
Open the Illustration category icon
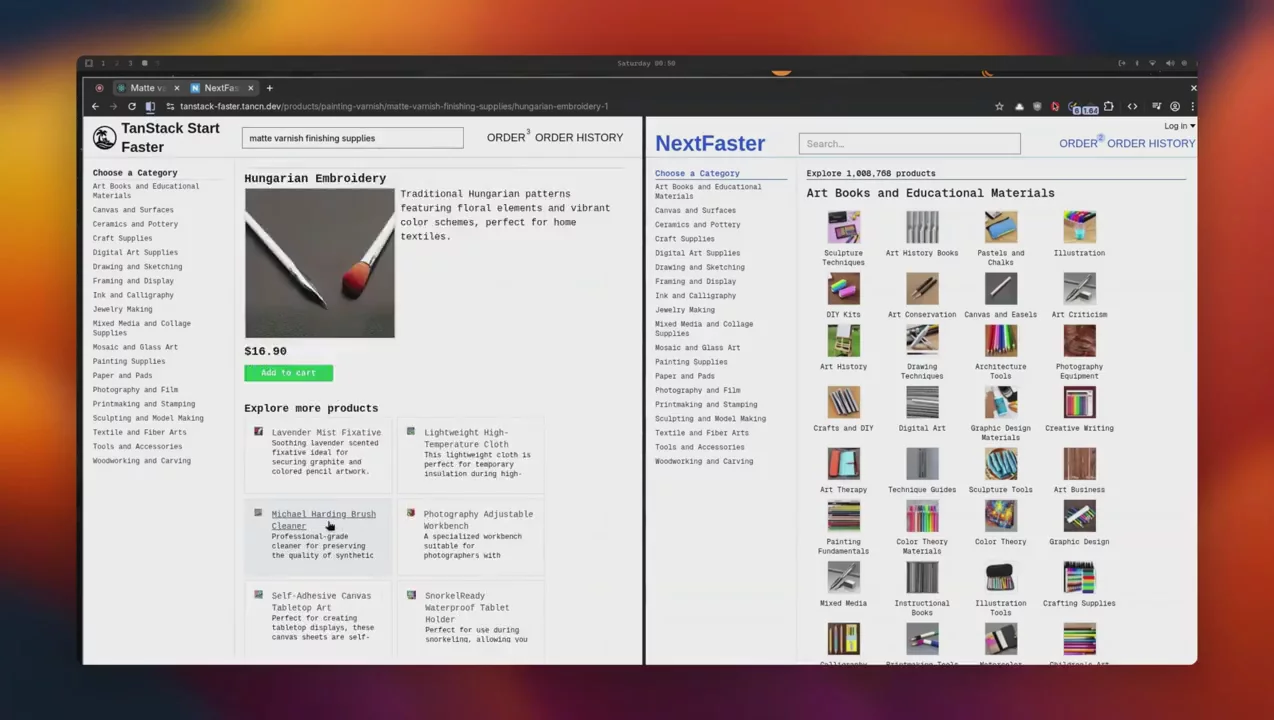point(1079,227)
